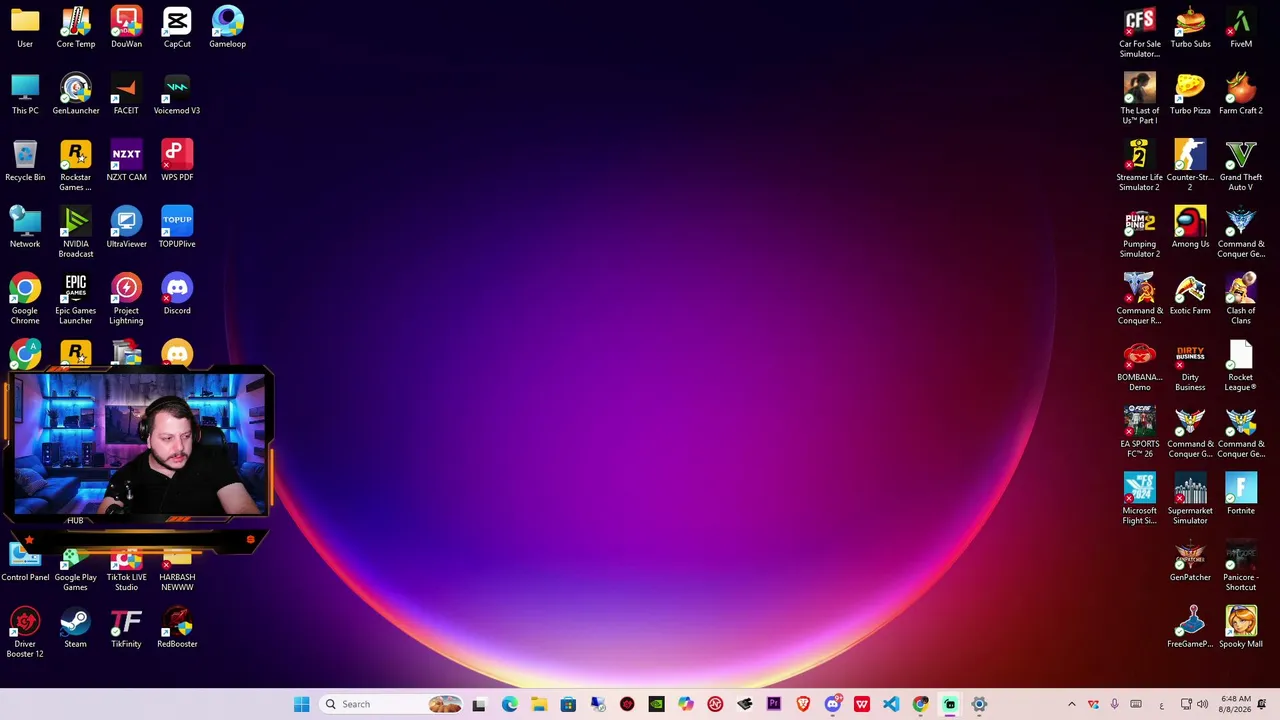Image resolution: width=1280 pixels, height=720 pixels.
Task: Open the Core Temp desktop shortcut
Action: click(x=76, y=27)
